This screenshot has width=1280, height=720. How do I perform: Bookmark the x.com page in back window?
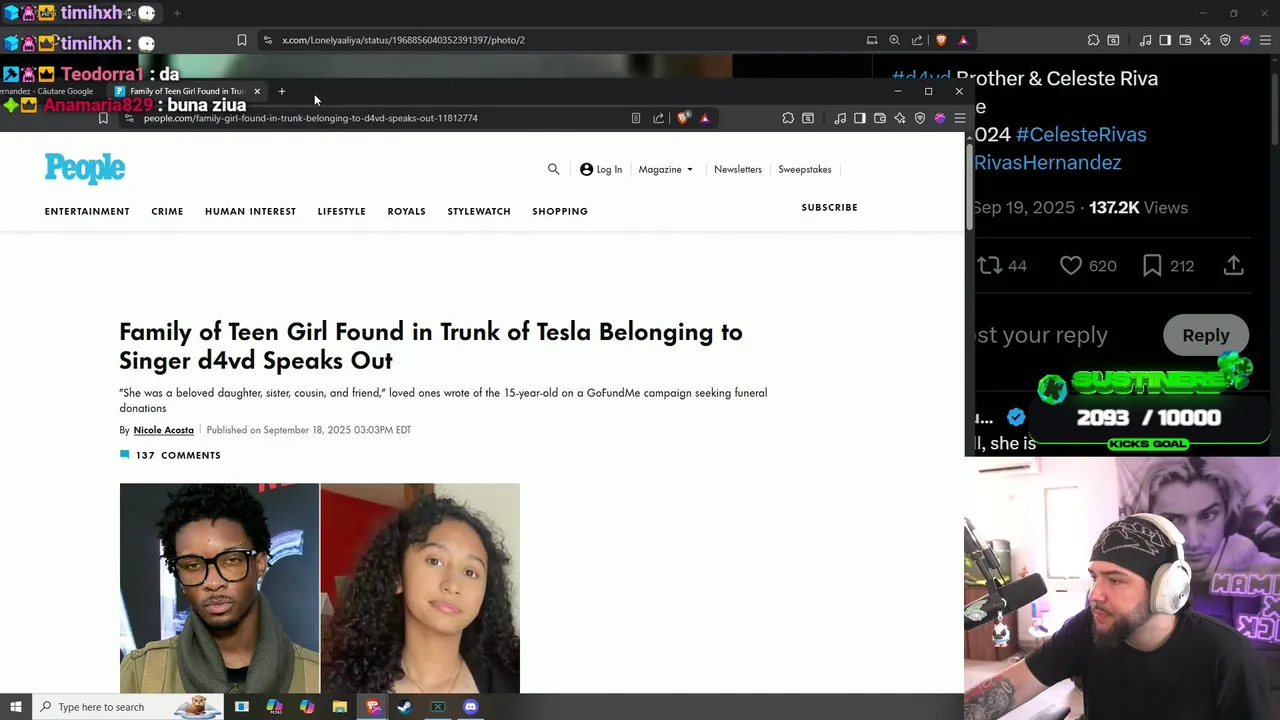coord(241,40)
